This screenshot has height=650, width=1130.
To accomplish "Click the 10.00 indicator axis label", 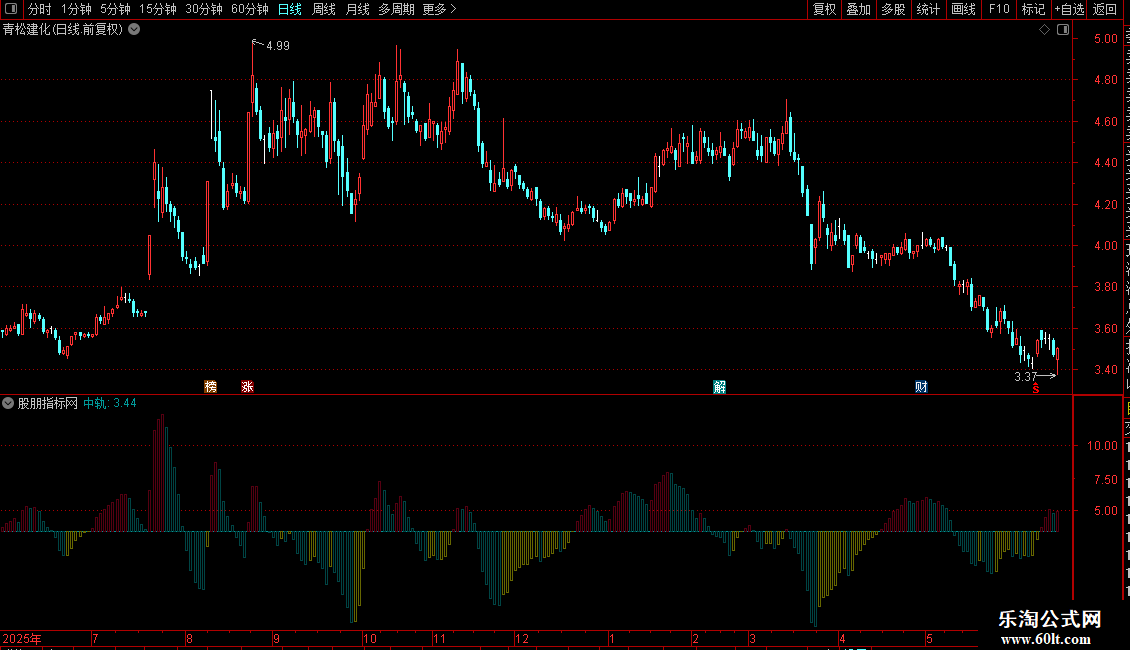I will [1103, 446].
